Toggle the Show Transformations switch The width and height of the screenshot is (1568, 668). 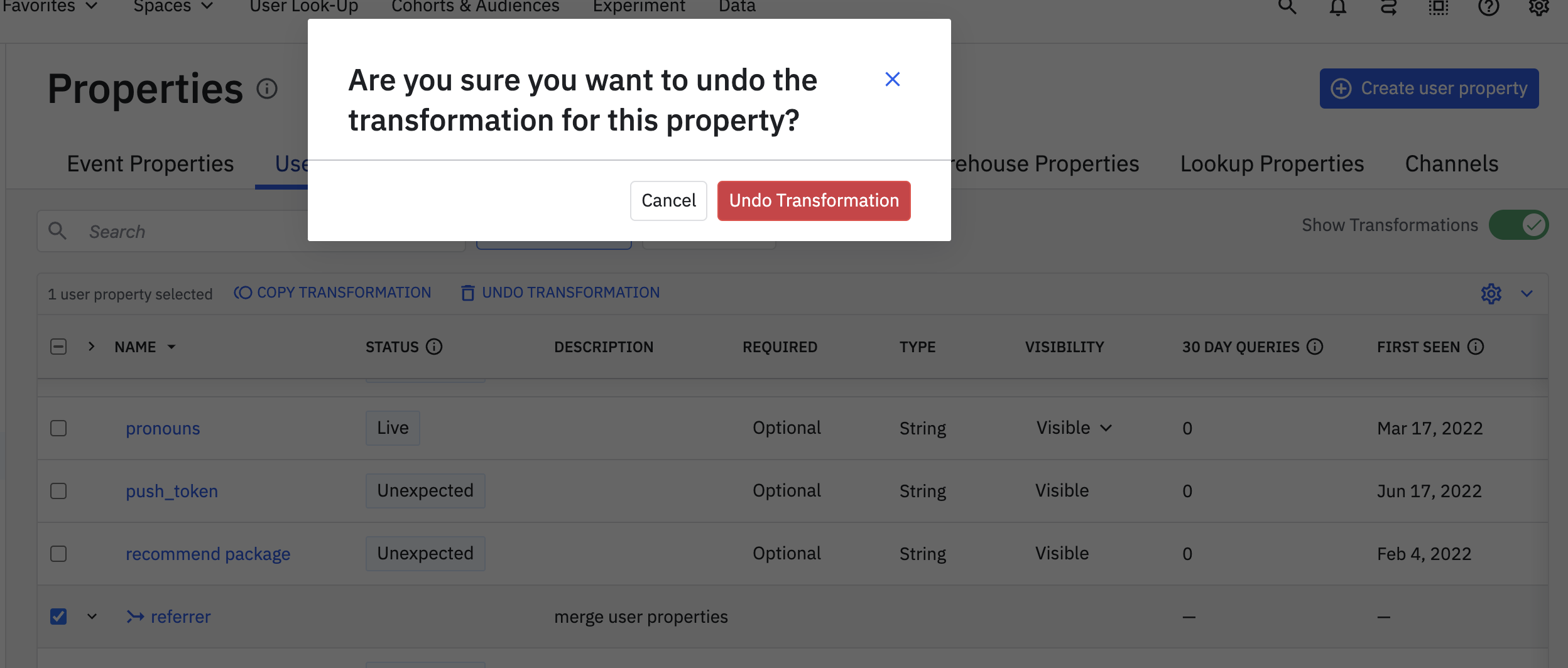pyautogui.click(x=1518, y=225)
